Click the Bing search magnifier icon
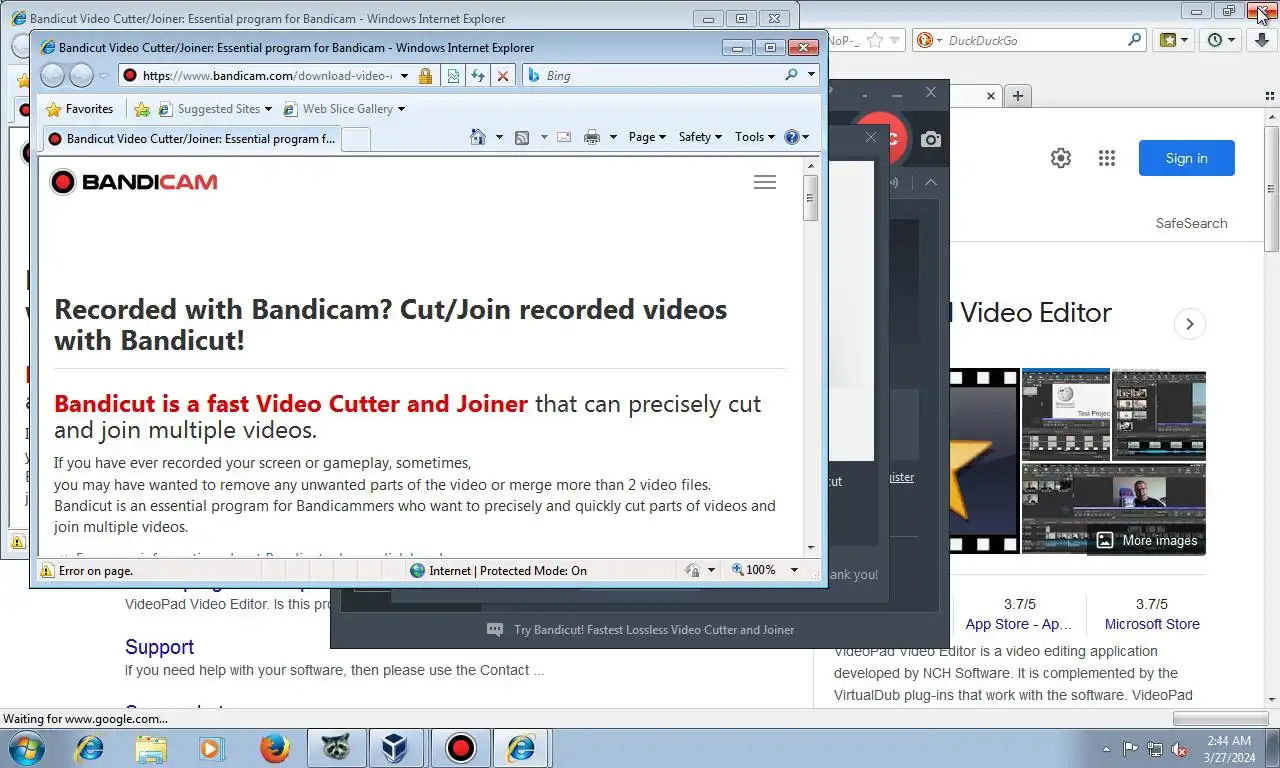Image resolution: width=1280 pixels, height=768 pixels. [x=791, y=75]
